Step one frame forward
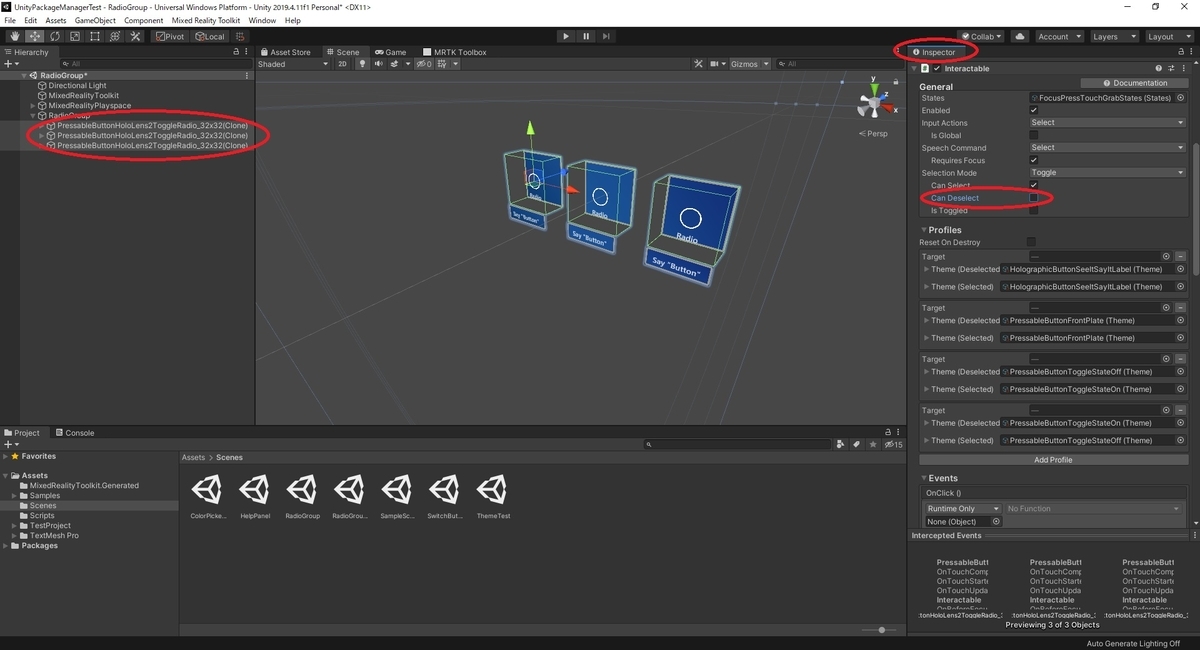 click(x=607, y=37)
